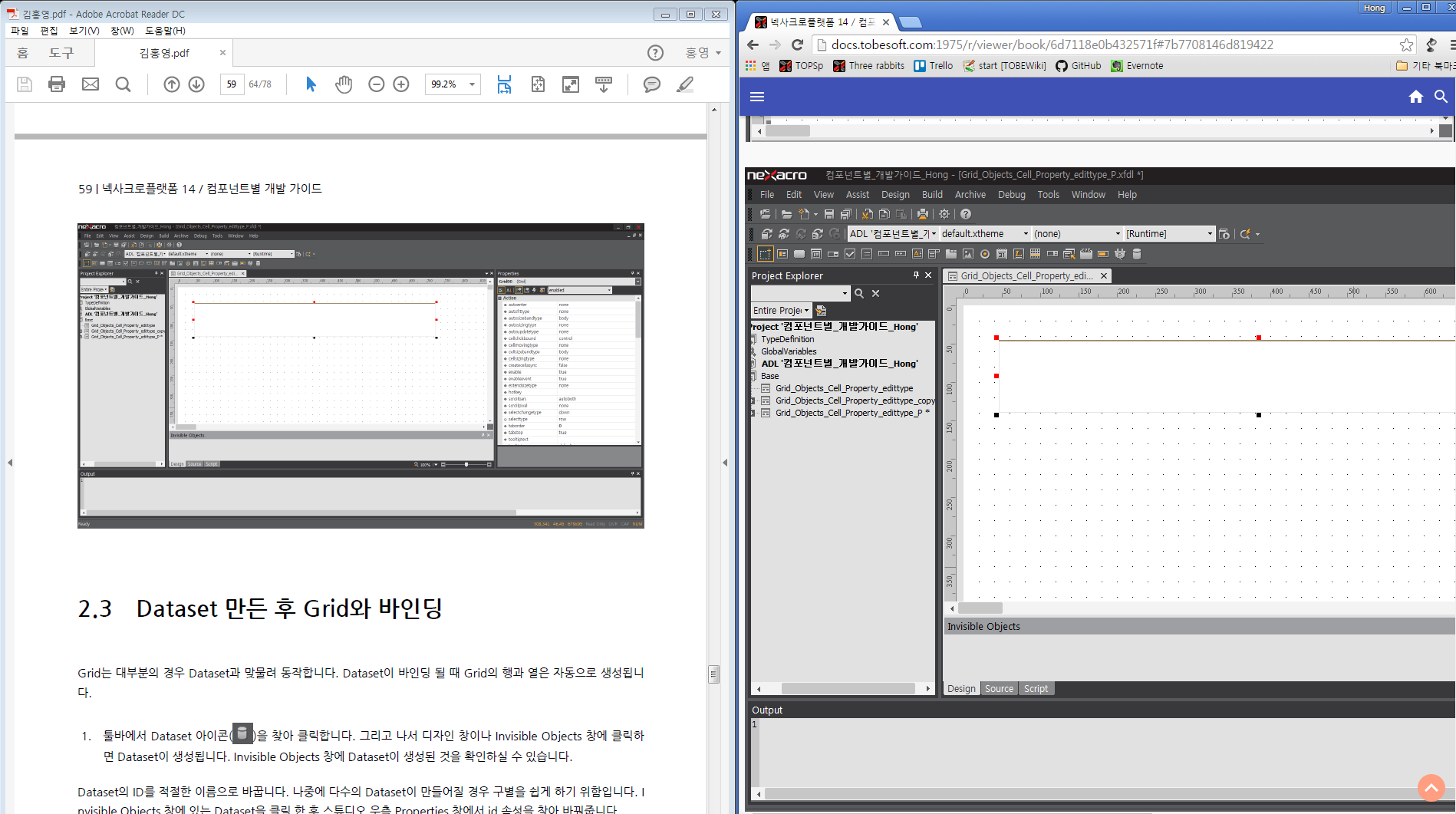The height and width of the screenshot is (814, 1456).
Task: Fit PDF page to window width
Action: pos(504,84)
